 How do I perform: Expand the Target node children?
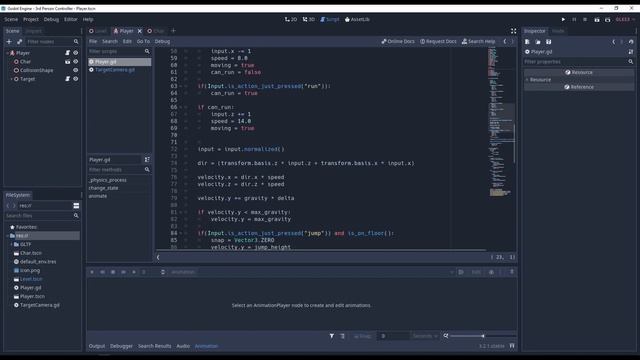point(11,79)
